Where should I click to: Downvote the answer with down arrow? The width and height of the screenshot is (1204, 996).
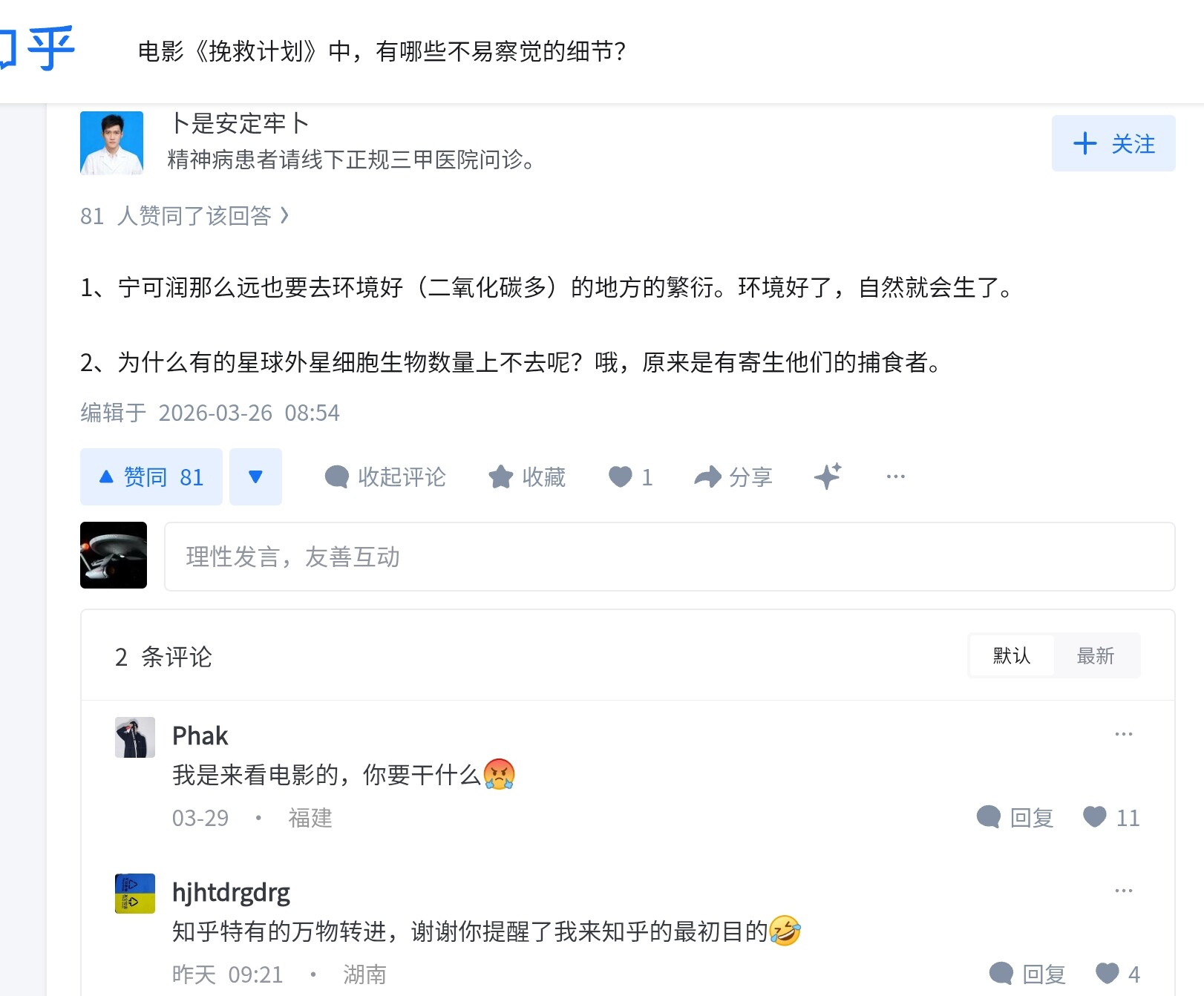click(255, 476)
